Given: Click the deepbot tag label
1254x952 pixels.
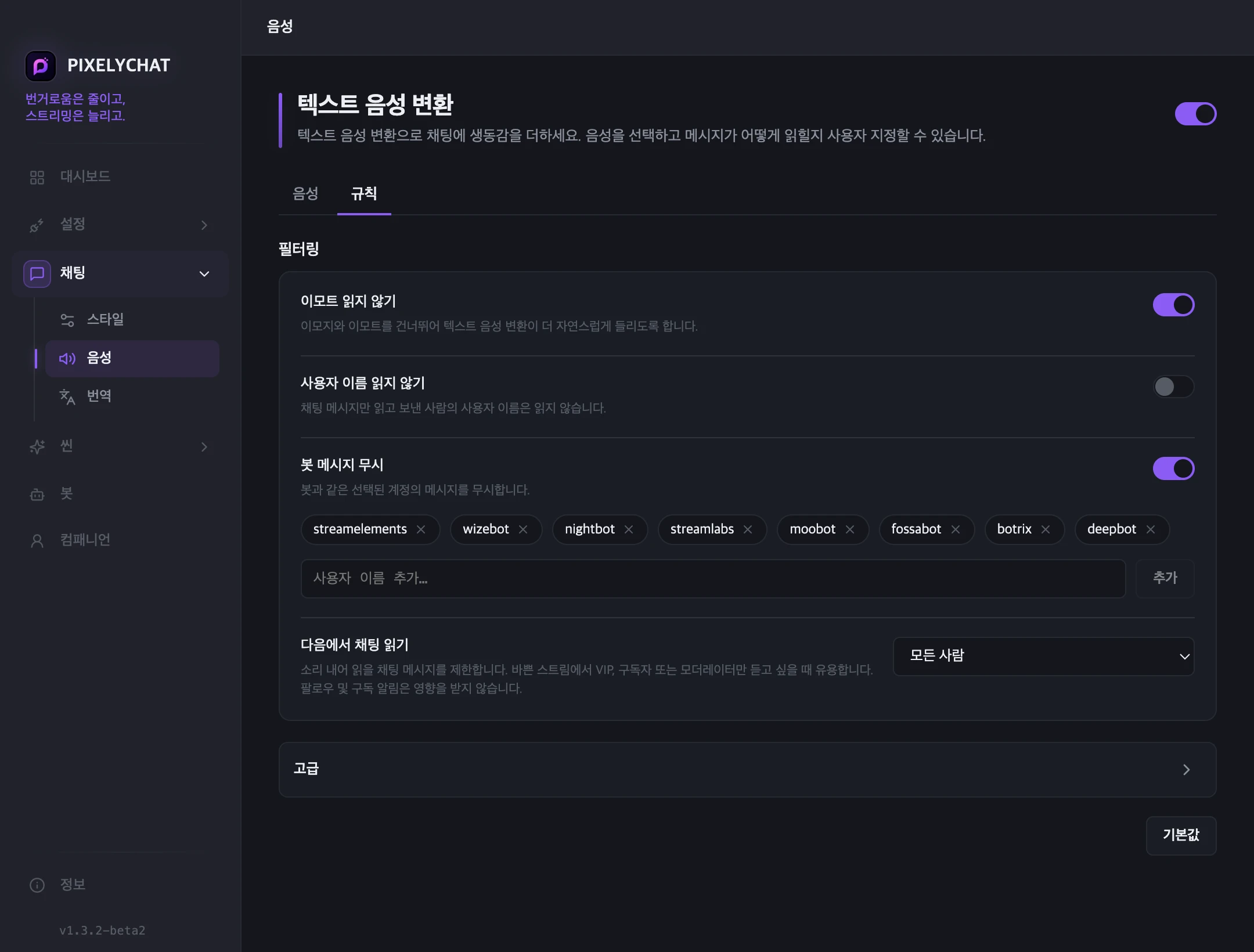Looking at the screenshot, I should (1112, 529).
